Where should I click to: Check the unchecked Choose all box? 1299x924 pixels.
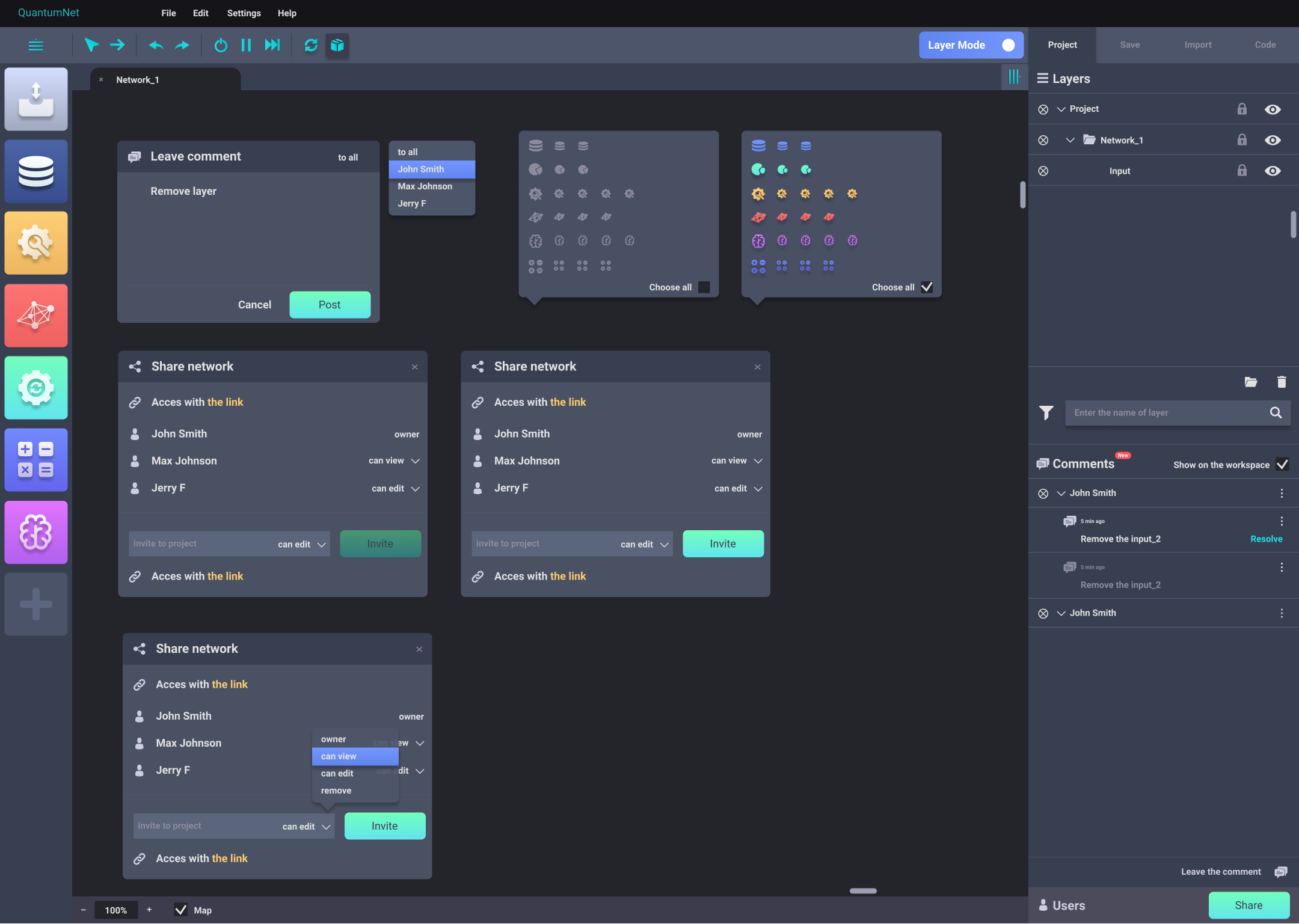pyautogui.click(x=704, y=287)
